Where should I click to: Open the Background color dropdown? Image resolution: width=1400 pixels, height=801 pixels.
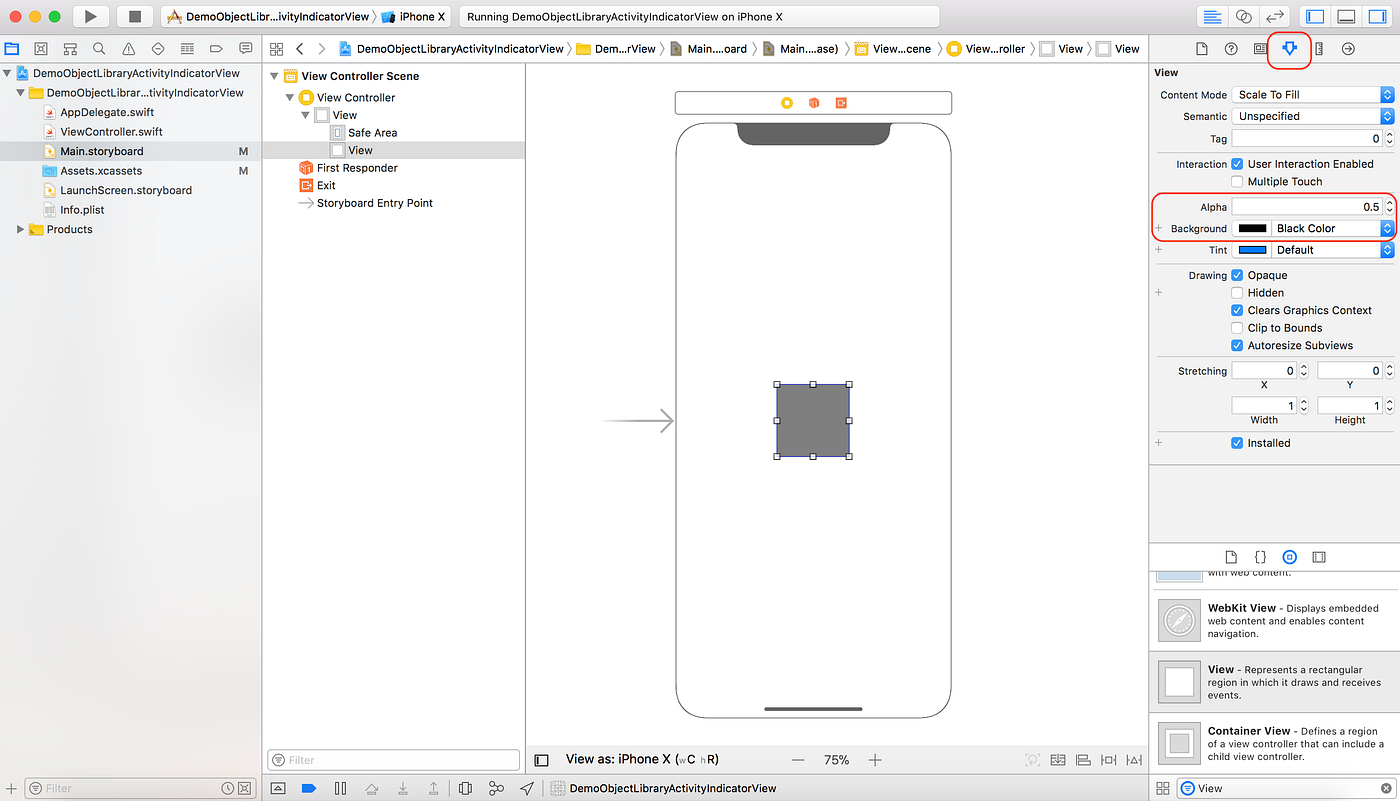(x=1332, y=228)
